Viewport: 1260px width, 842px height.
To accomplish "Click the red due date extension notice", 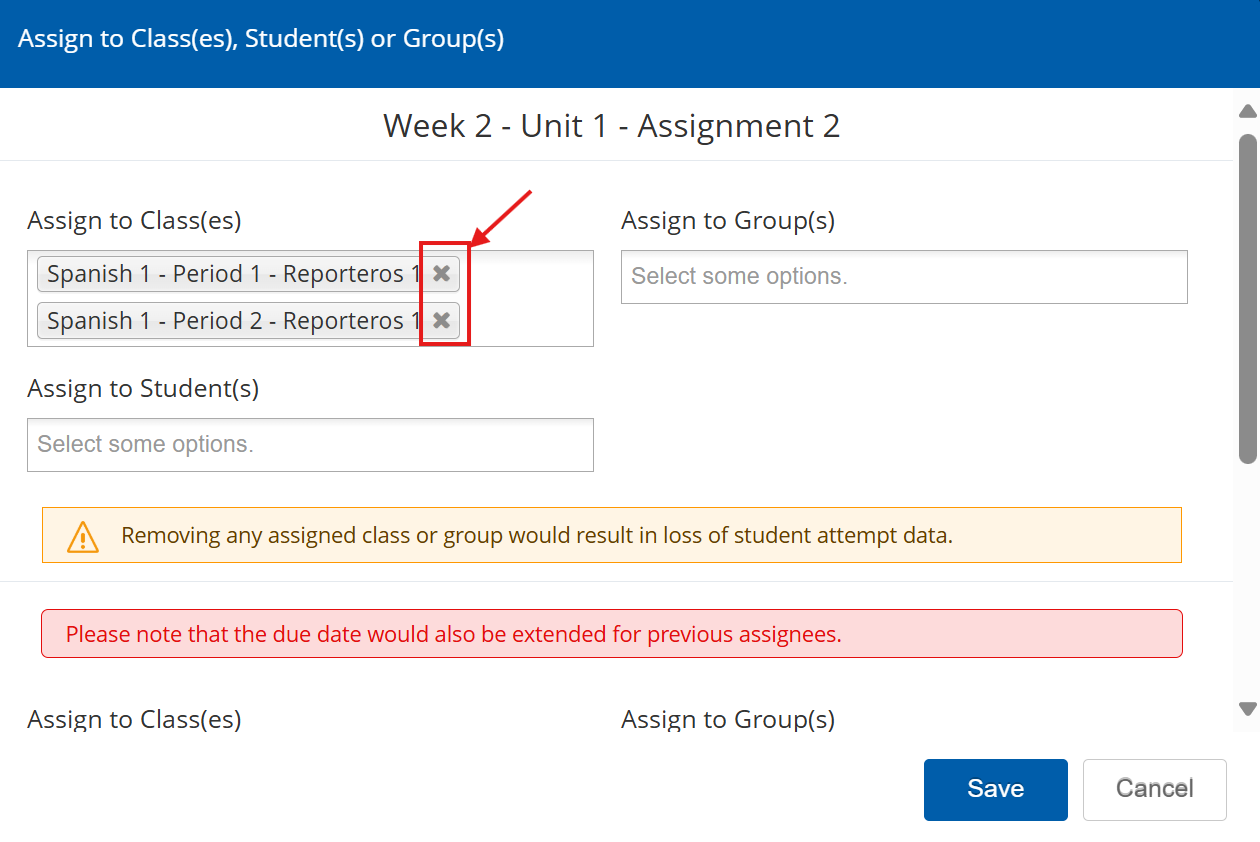I will (453, 634).
